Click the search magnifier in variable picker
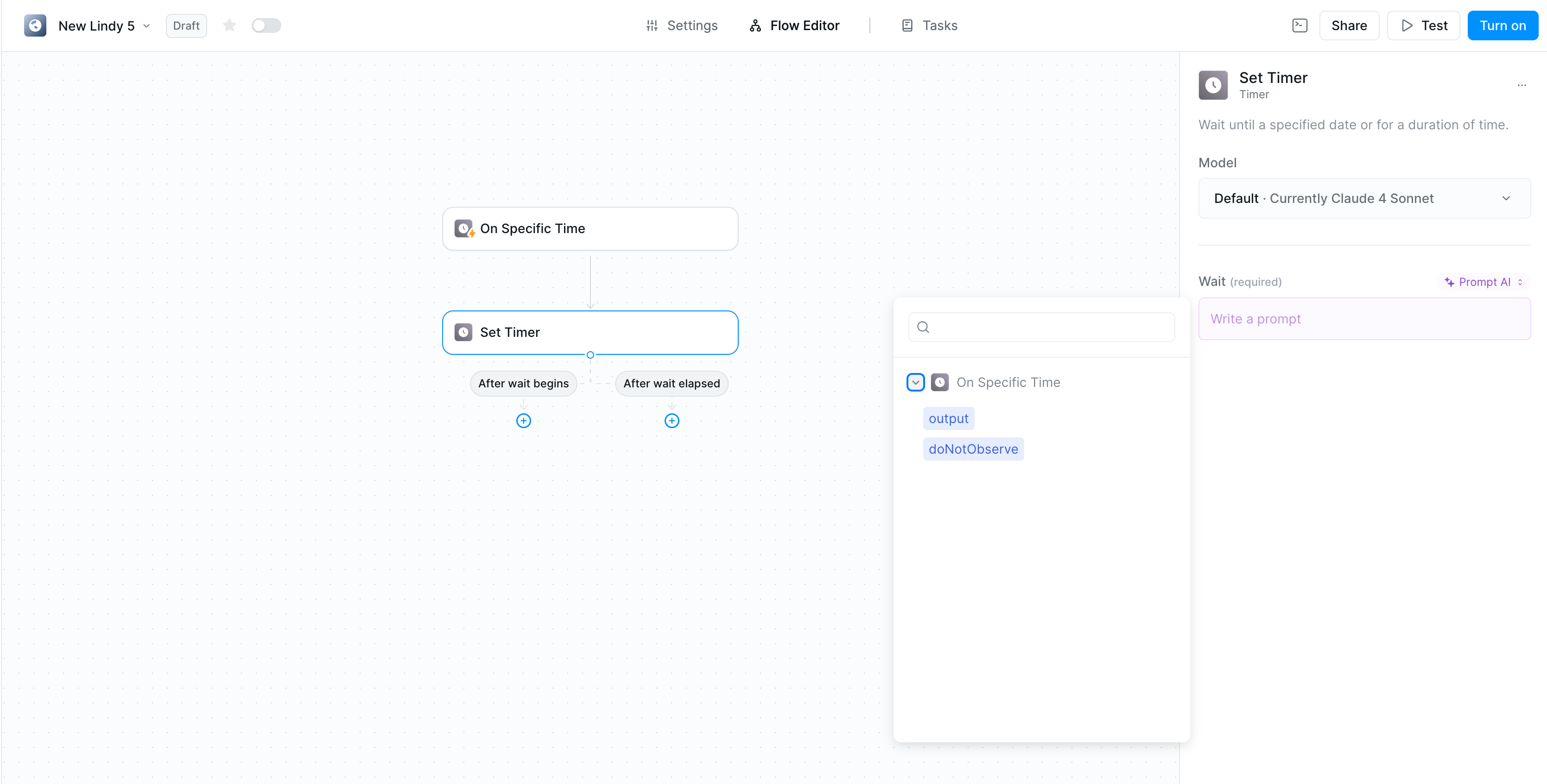This screenshot has height=784, width=1547. click(923, 327)
